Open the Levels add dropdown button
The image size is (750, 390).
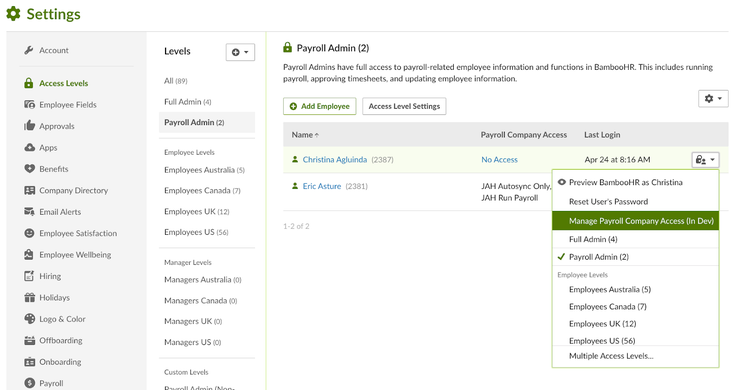point(240,52)
